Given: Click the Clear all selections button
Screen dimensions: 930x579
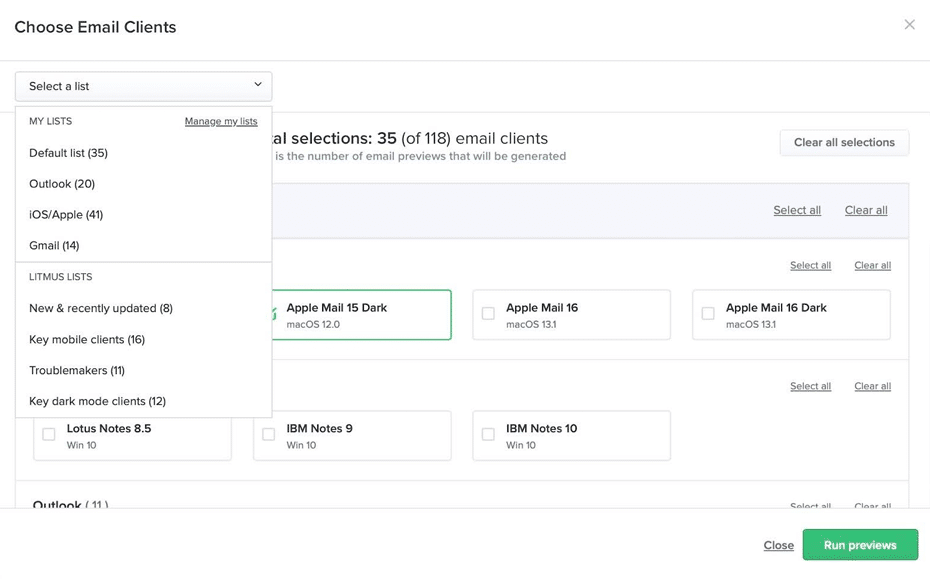Looking at the screenshot, I should pyautogui.click(x=844, y=142).
